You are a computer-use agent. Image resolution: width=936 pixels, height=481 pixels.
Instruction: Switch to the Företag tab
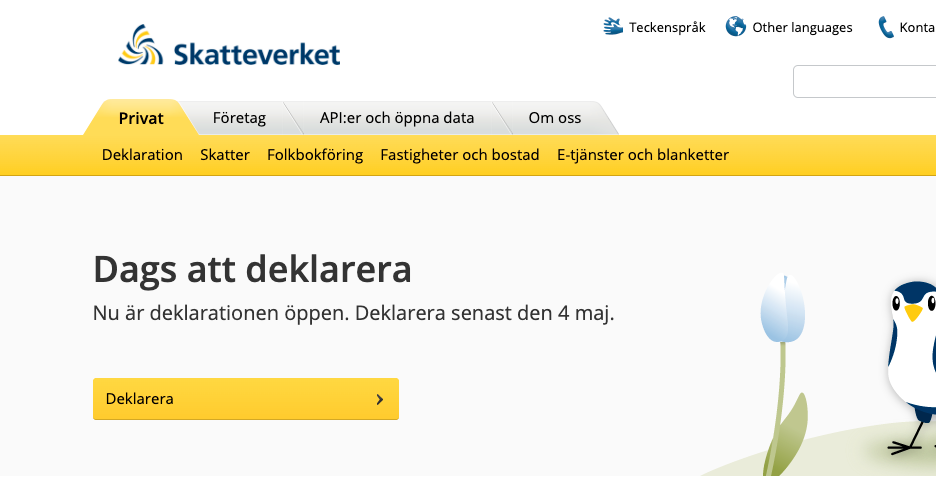click(x=239, y=118)
